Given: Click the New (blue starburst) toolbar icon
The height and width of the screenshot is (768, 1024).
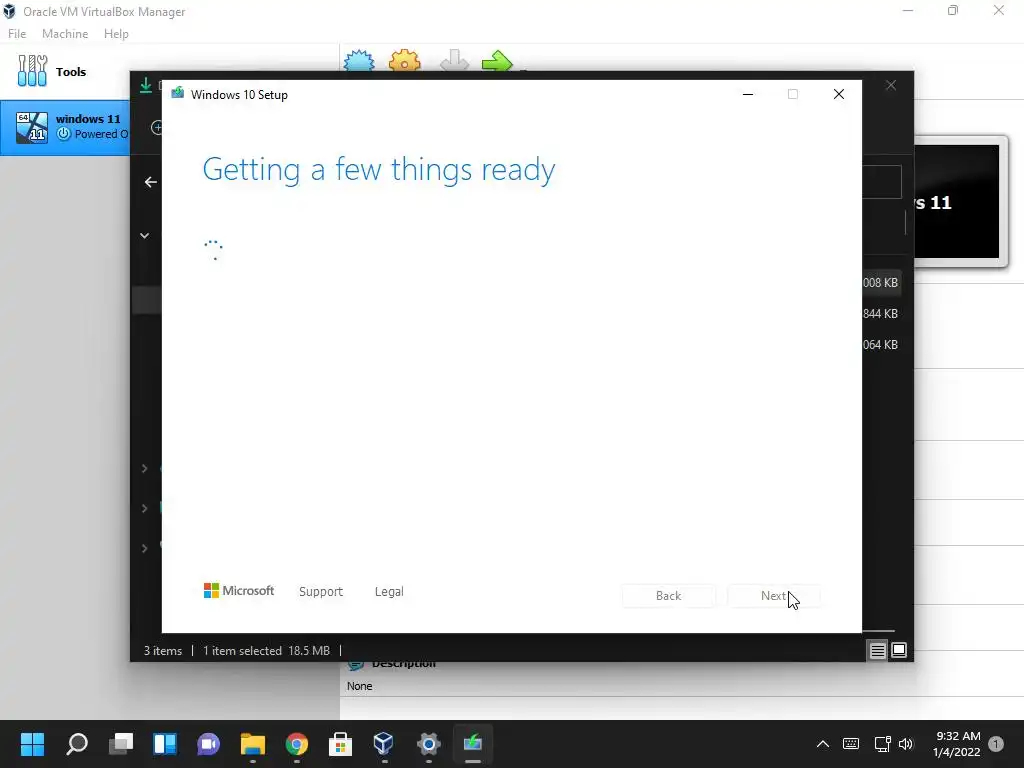Looking at the screenshot, I should (359, 61).
